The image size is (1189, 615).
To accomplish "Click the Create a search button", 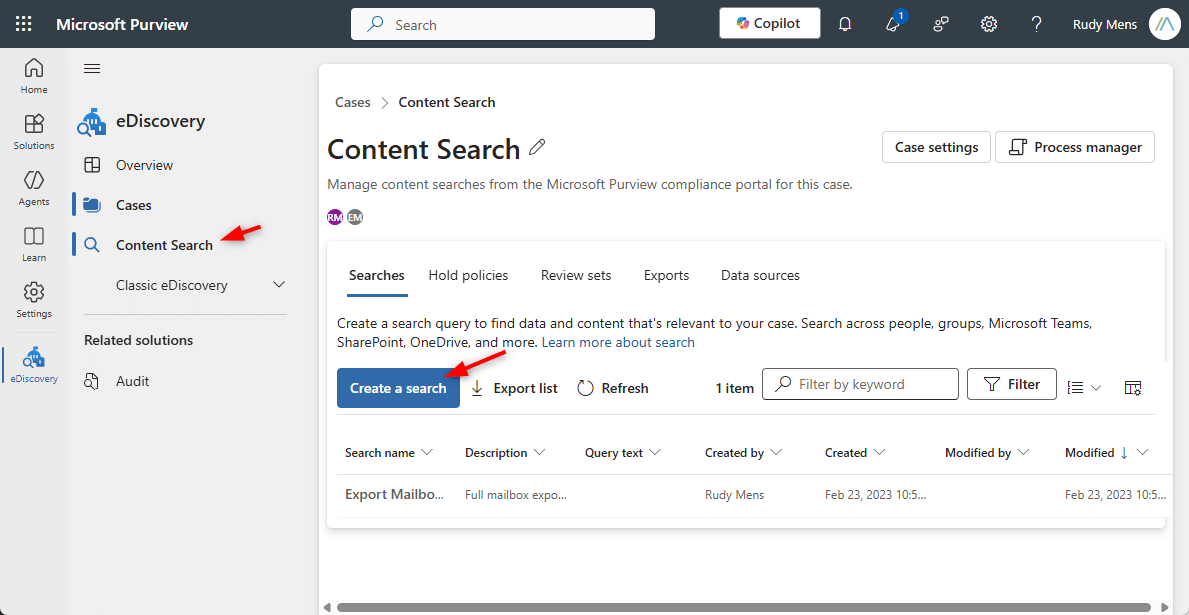I will 398,388.
